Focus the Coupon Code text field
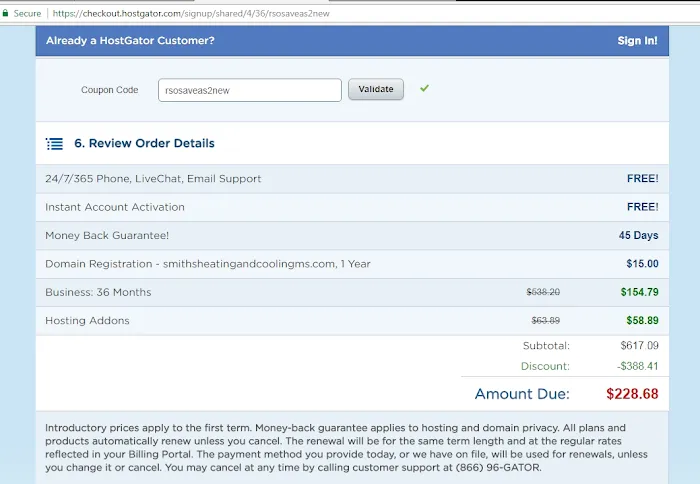This screenshot has width=700, height=484. (249, 90)
